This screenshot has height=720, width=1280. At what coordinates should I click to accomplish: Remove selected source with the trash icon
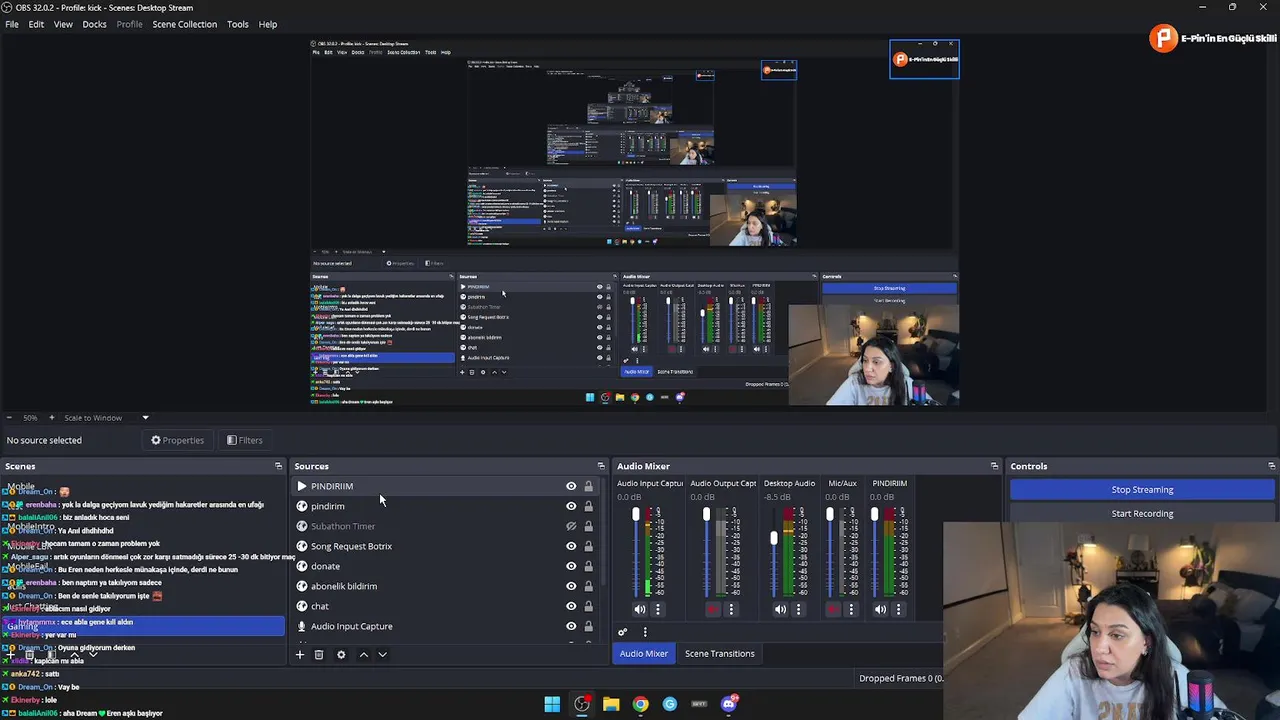[x=319, y=654]
